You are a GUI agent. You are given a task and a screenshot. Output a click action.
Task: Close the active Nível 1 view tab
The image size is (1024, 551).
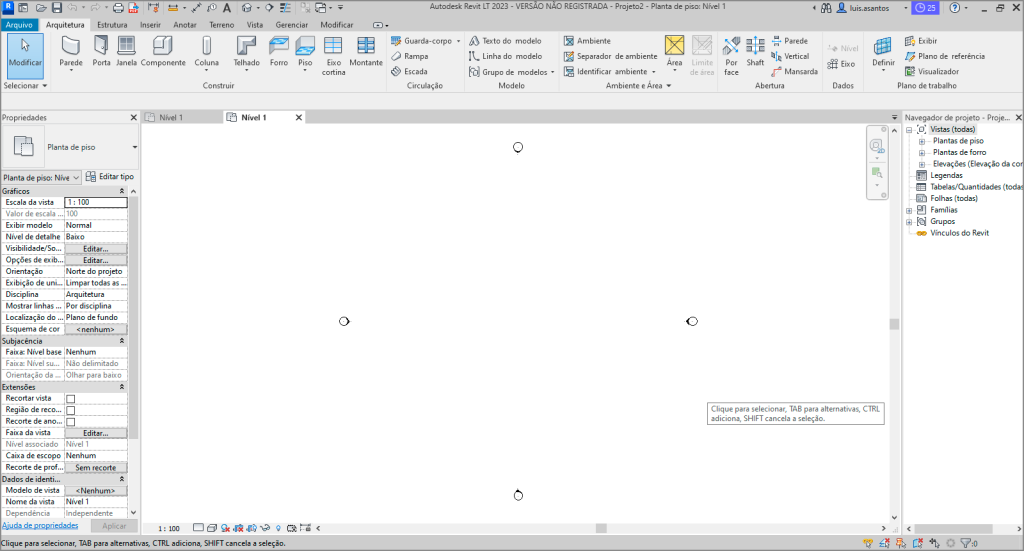(298, 118)
